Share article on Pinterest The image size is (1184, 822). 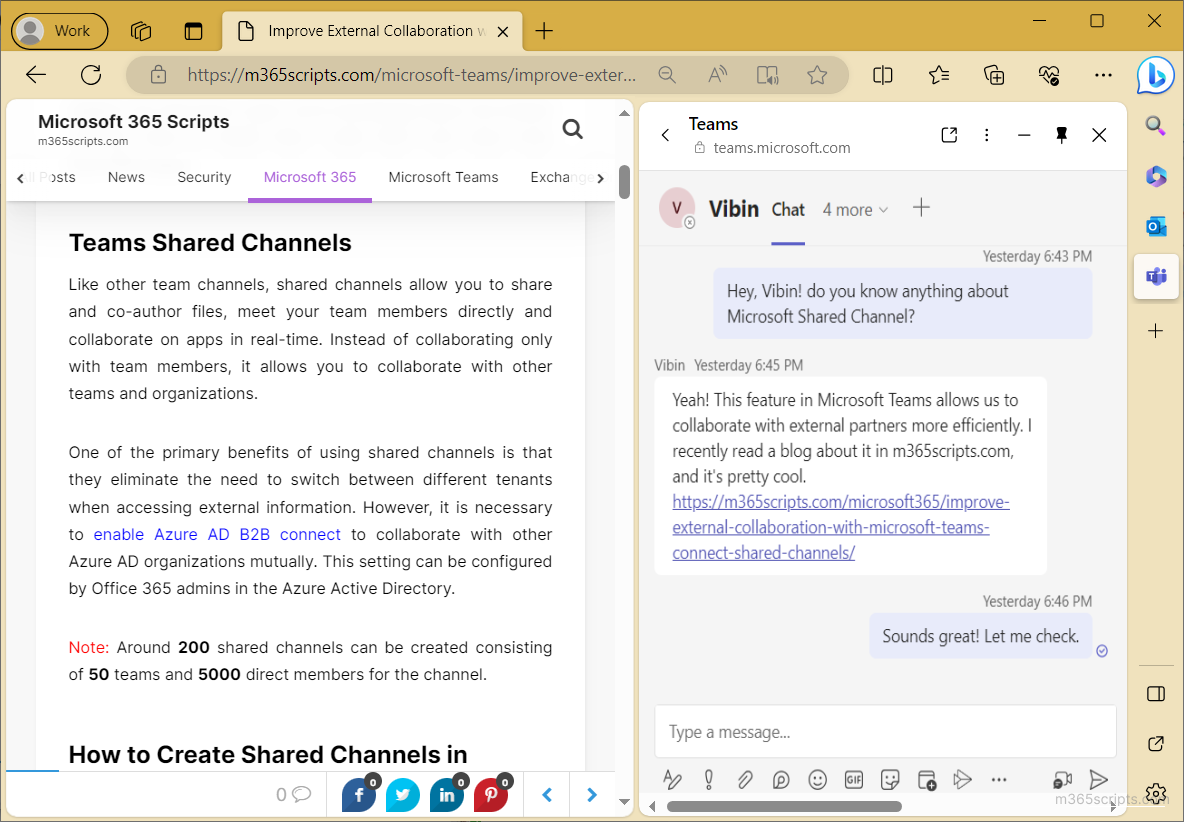click(x=491, y=794)
